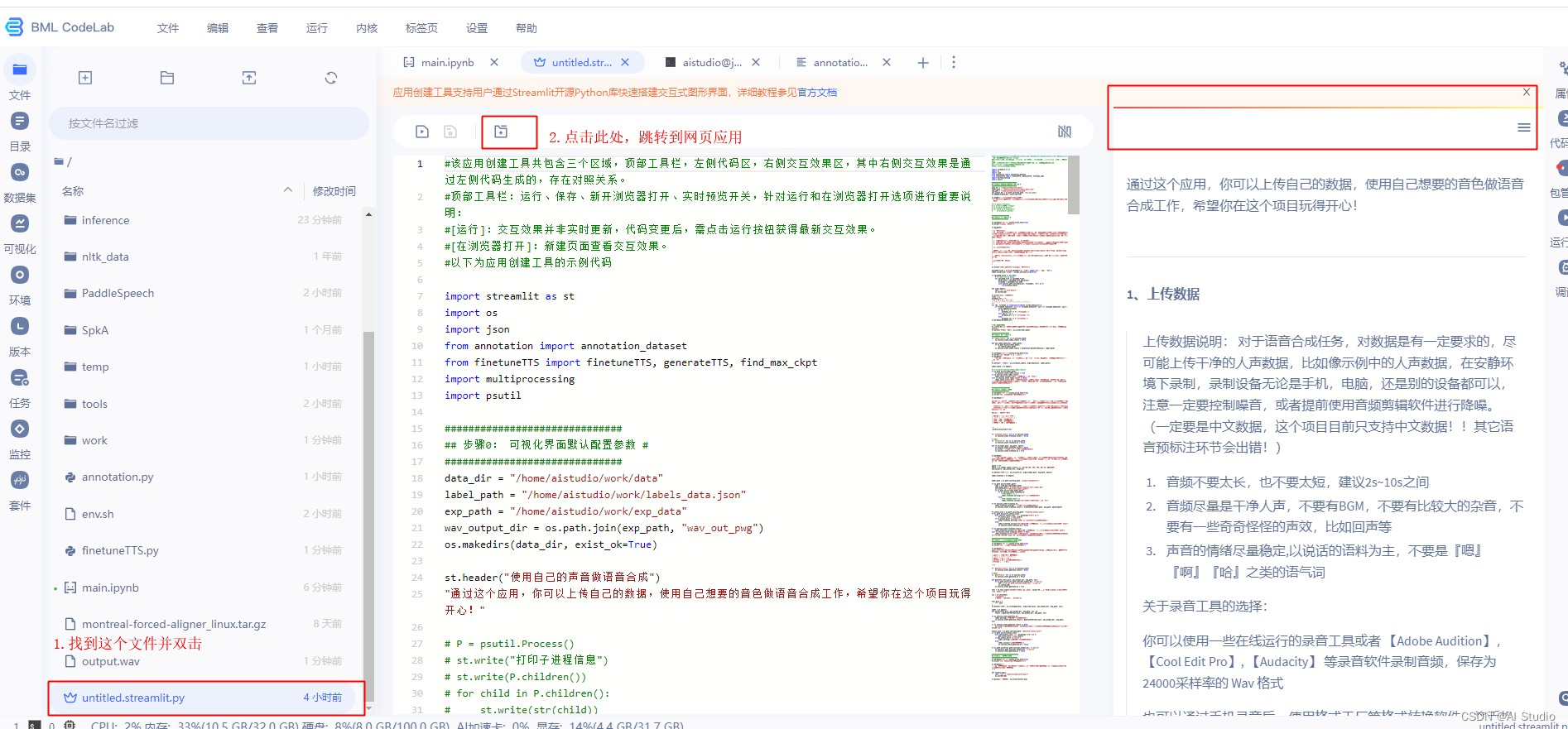Open the 文件 menu
This screenshot has height=729, width=1568.
click(x=168, y=28)
